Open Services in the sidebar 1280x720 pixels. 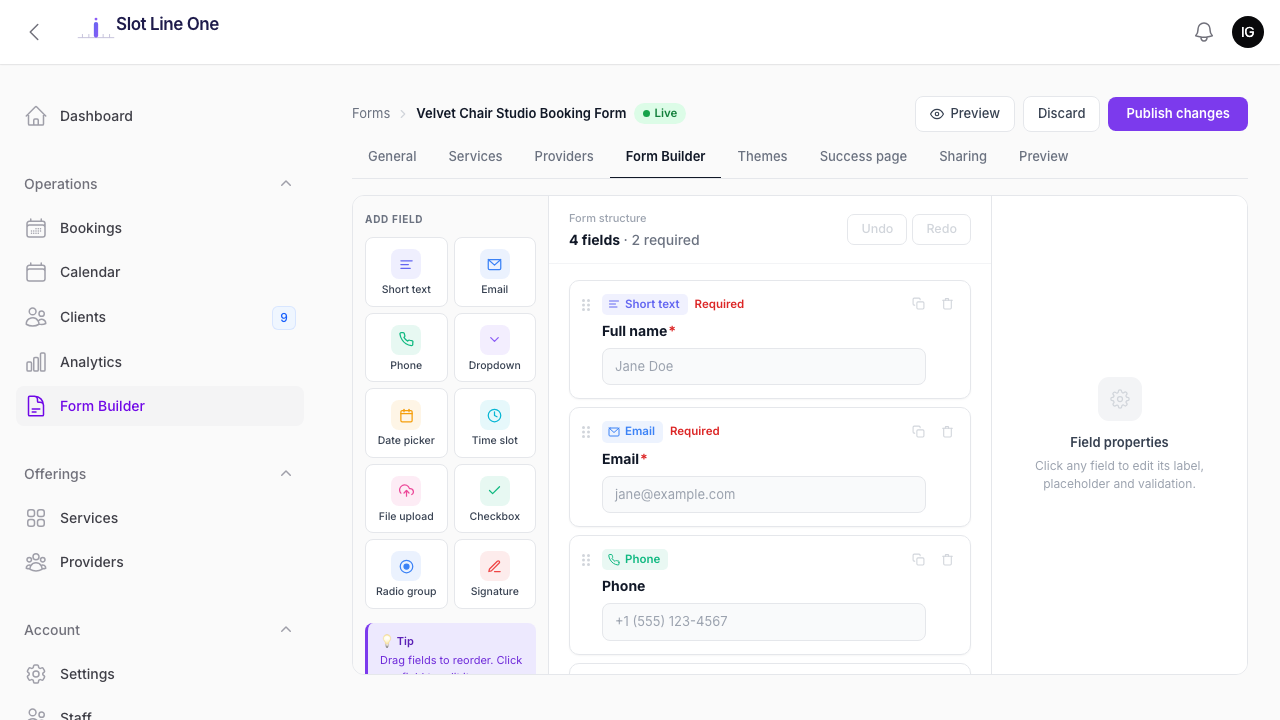tap(160, 518)
